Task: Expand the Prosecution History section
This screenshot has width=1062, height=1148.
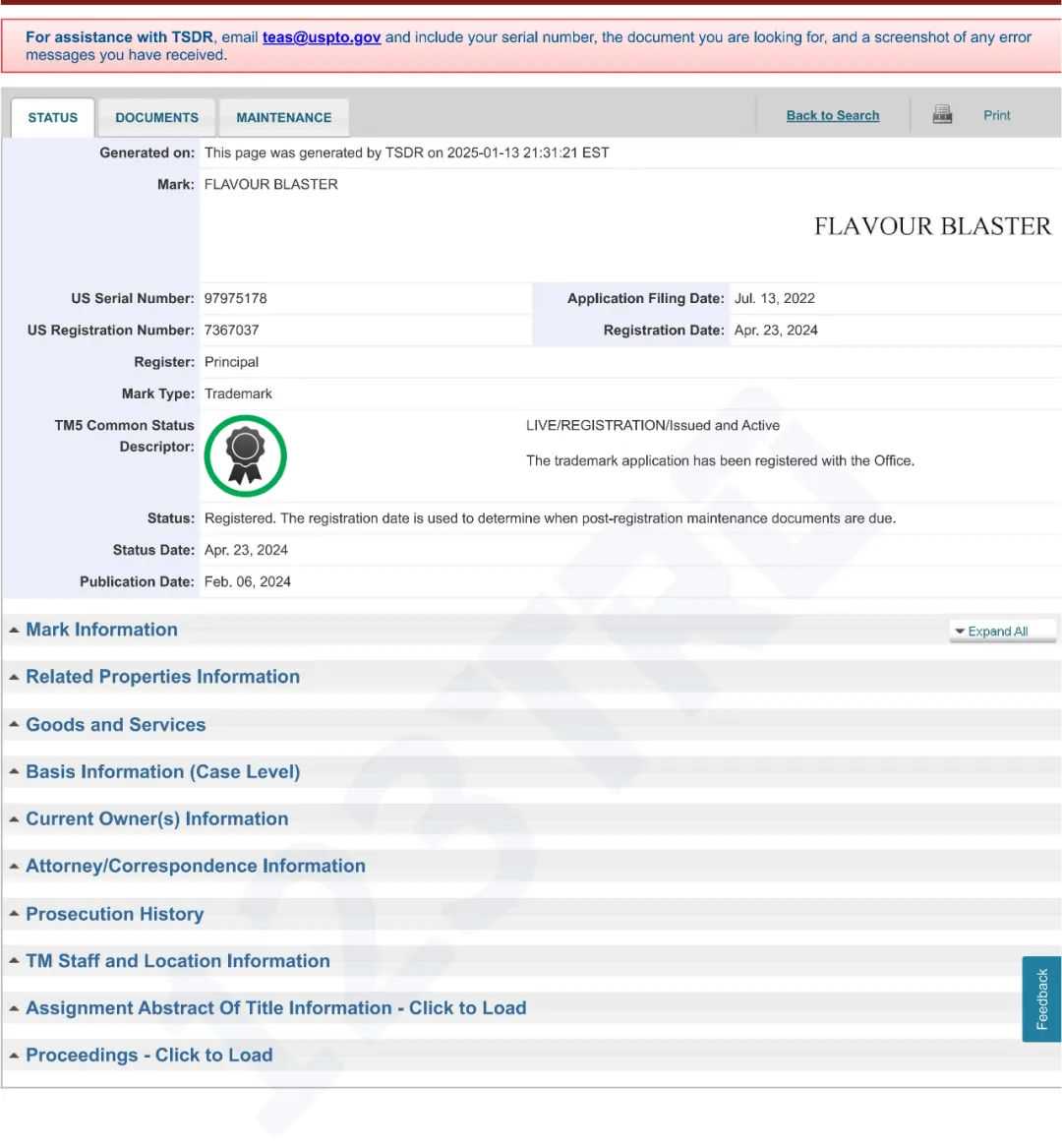Action: pos(115,914)
